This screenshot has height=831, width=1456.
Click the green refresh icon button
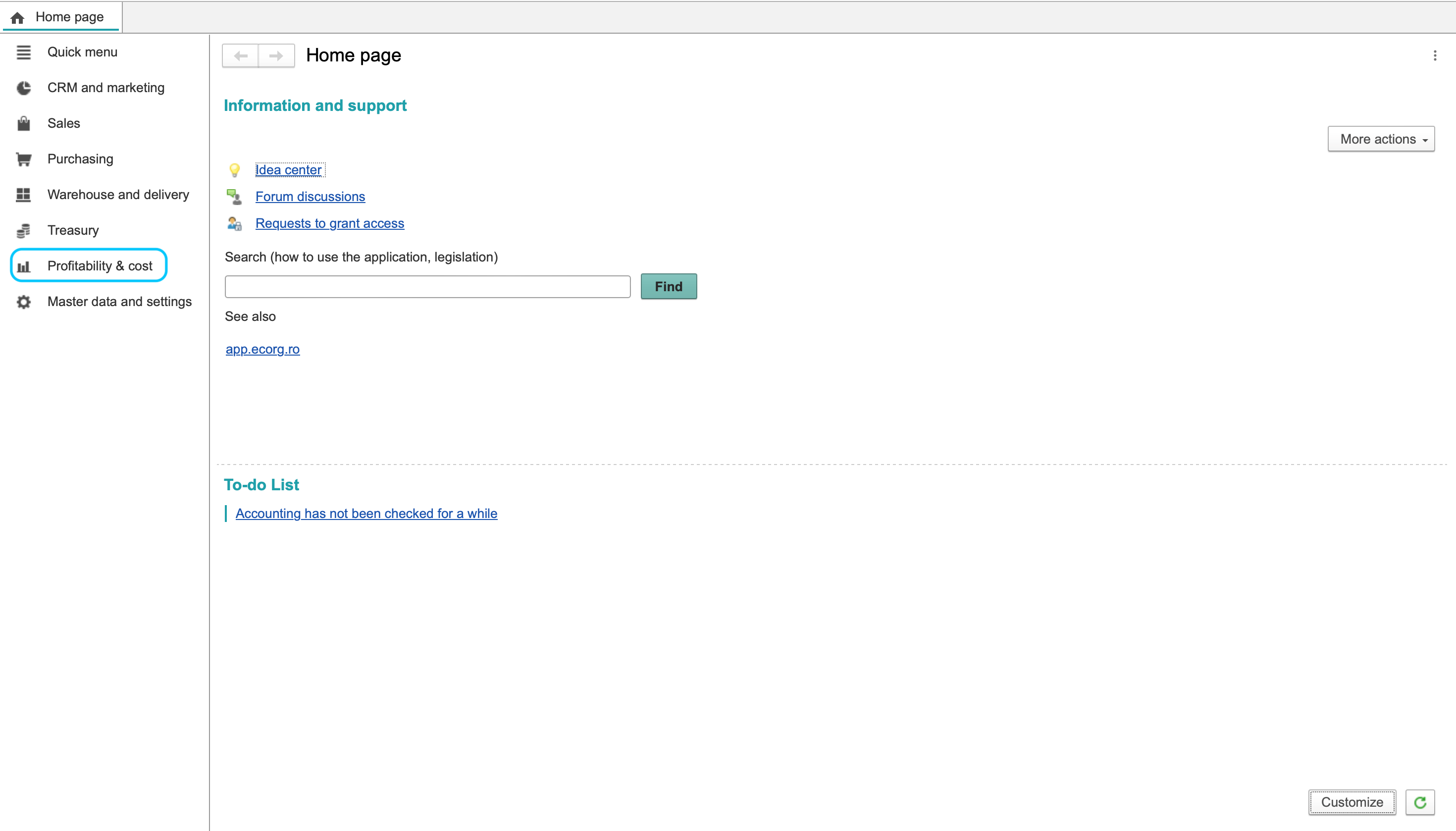(1419, 802)
